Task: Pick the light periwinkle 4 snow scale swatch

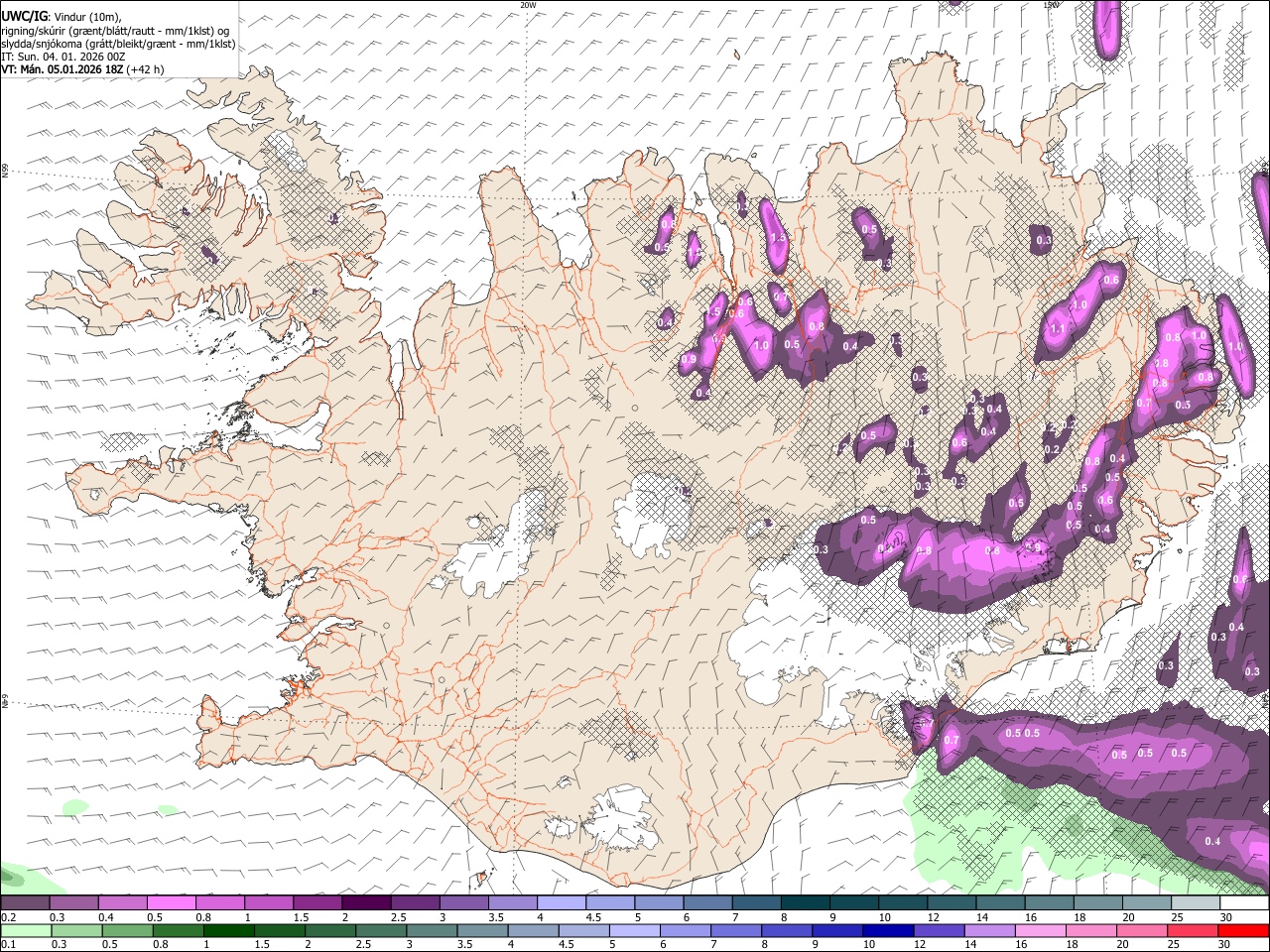Action: (x=561, y=903)
